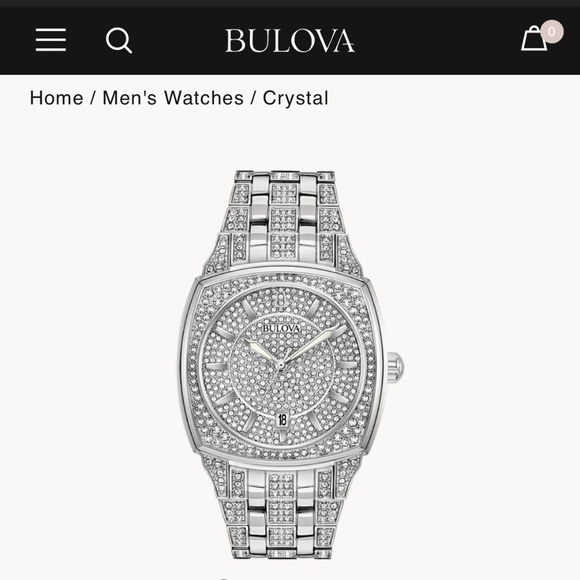580x580 pixels.
Task: Click the watch dial Bulova lettering
Action: (281, 328)
